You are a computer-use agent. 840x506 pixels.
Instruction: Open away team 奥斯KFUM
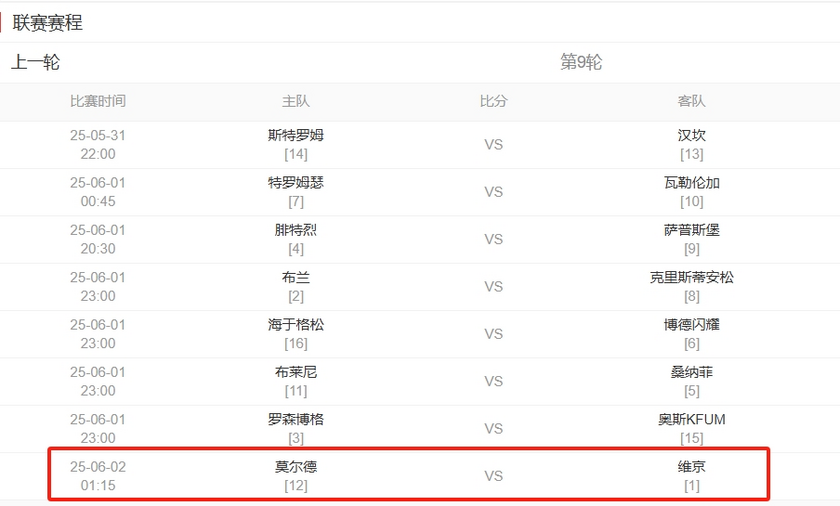pos(692,419)
